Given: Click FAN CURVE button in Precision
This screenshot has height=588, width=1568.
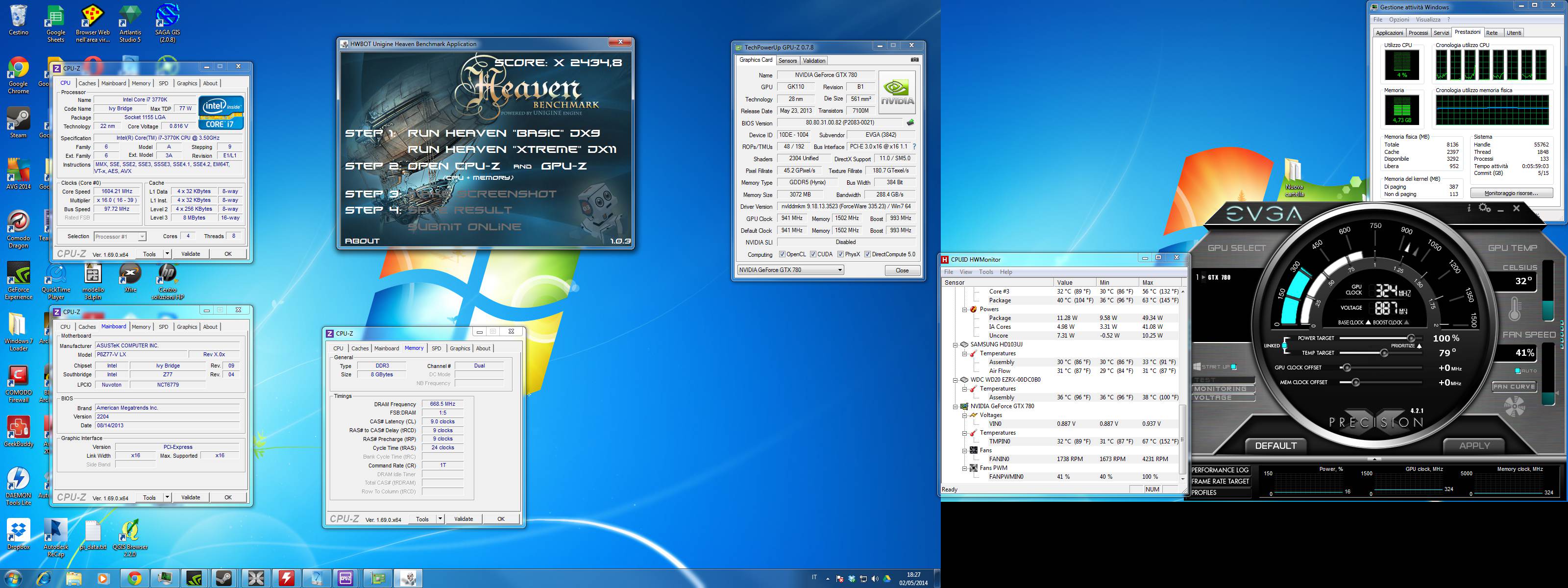Looking at the screenshot, I should click(x=1514, y=387).
